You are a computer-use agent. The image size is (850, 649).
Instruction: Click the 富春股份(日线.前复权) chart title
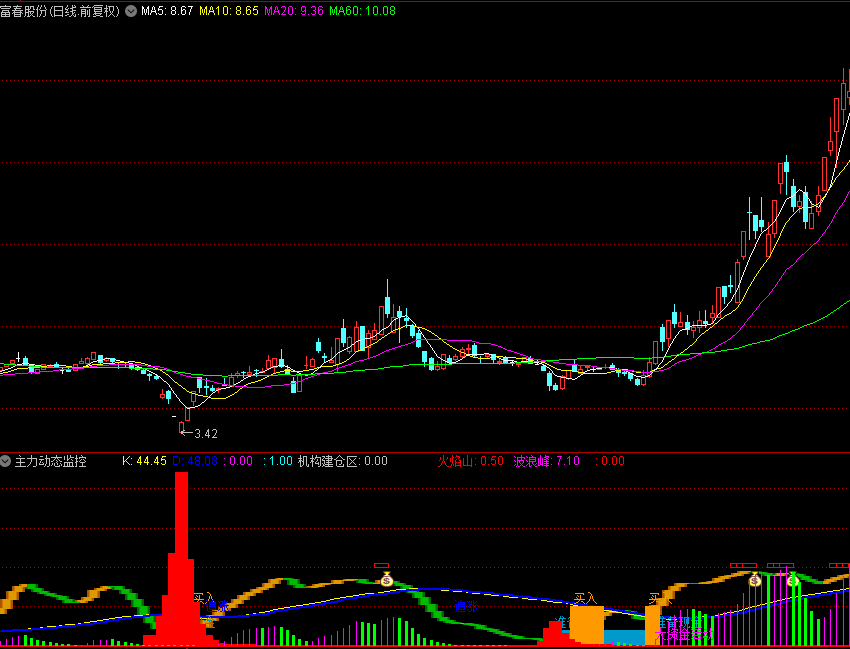pyautogui.click(x=60, y=11)
